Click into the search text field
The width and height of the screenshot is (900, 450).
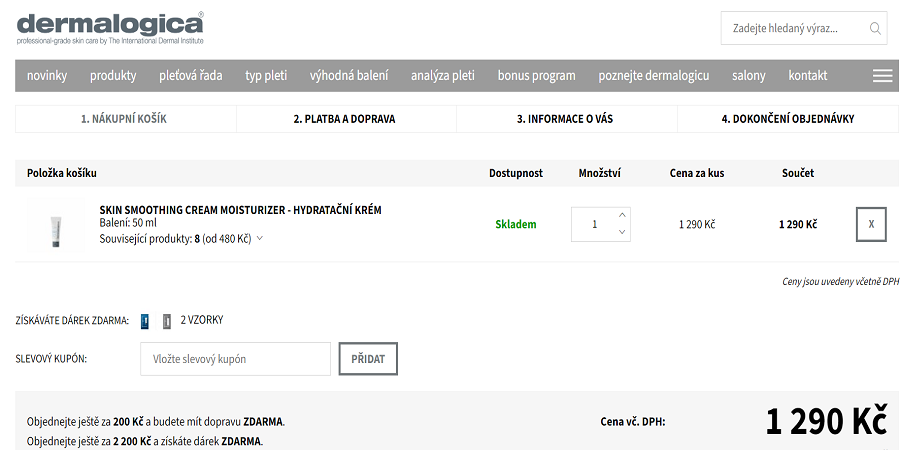790,28
